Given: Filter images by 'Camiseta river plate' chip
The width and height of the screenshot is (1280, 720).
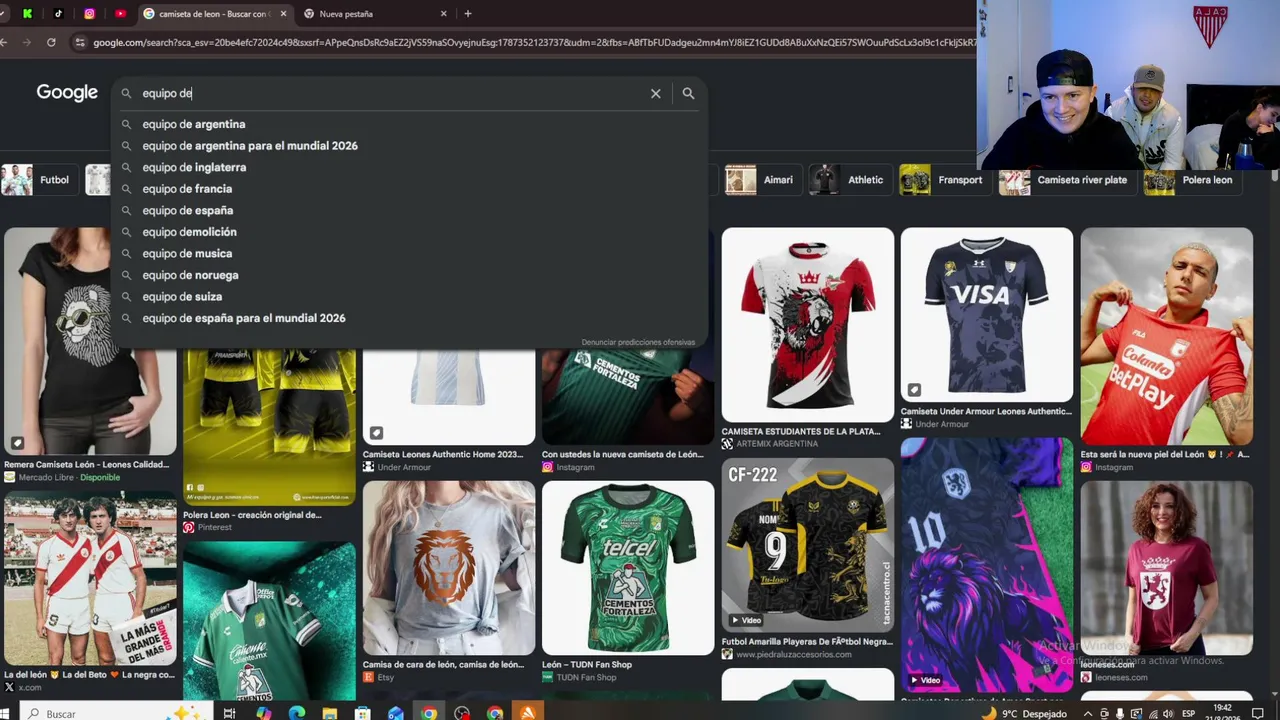Looking at the screenshot, I should click(1066, 180).
